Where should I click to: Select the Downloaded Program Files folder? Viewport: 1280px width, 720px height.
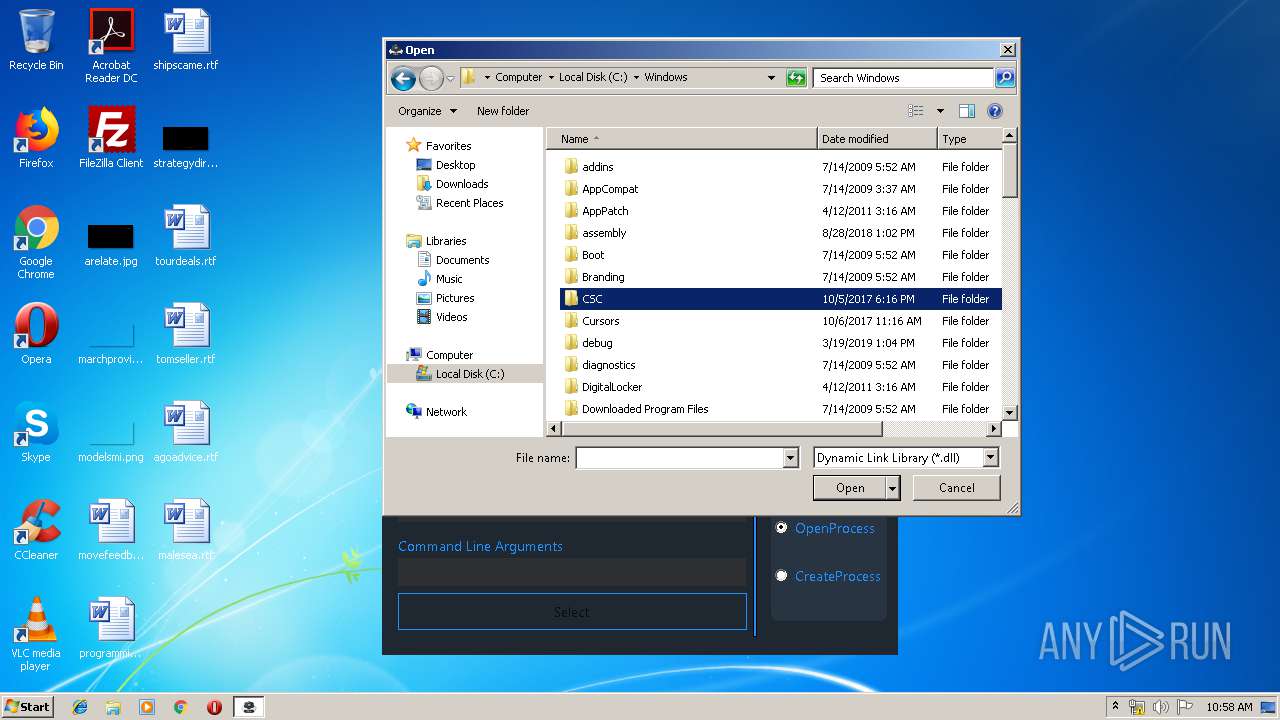(x=645, y=409)
